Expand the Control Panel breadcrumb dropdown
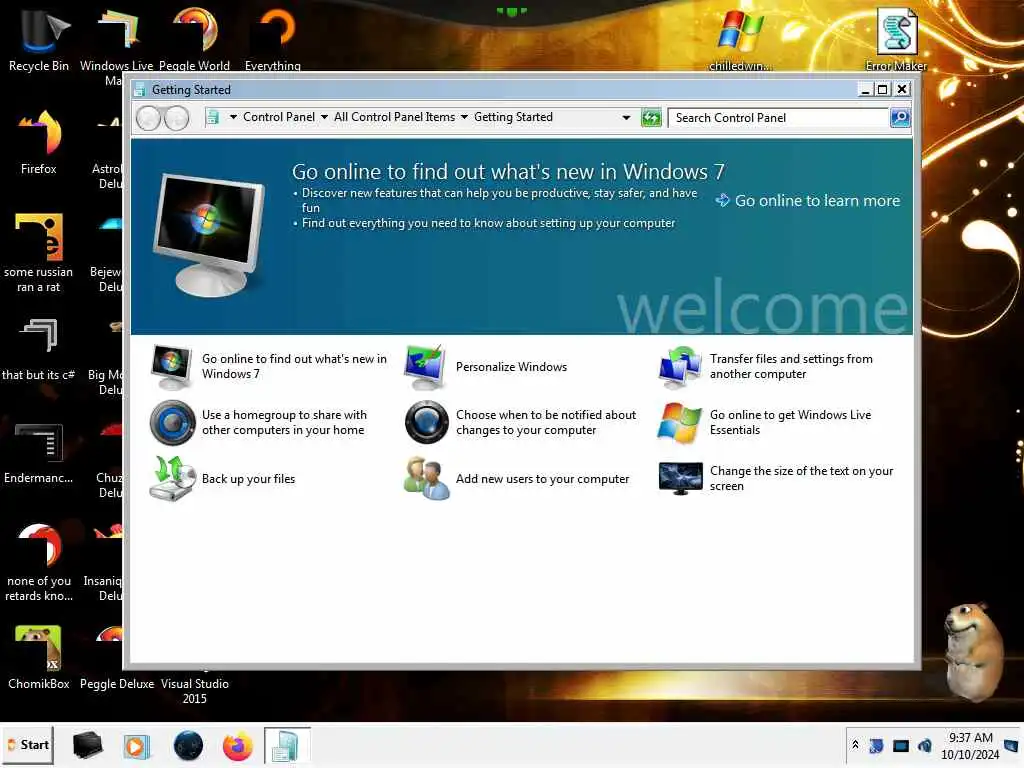The height and width of the screenshot is (768, 1024). click(x=324, y=118)
